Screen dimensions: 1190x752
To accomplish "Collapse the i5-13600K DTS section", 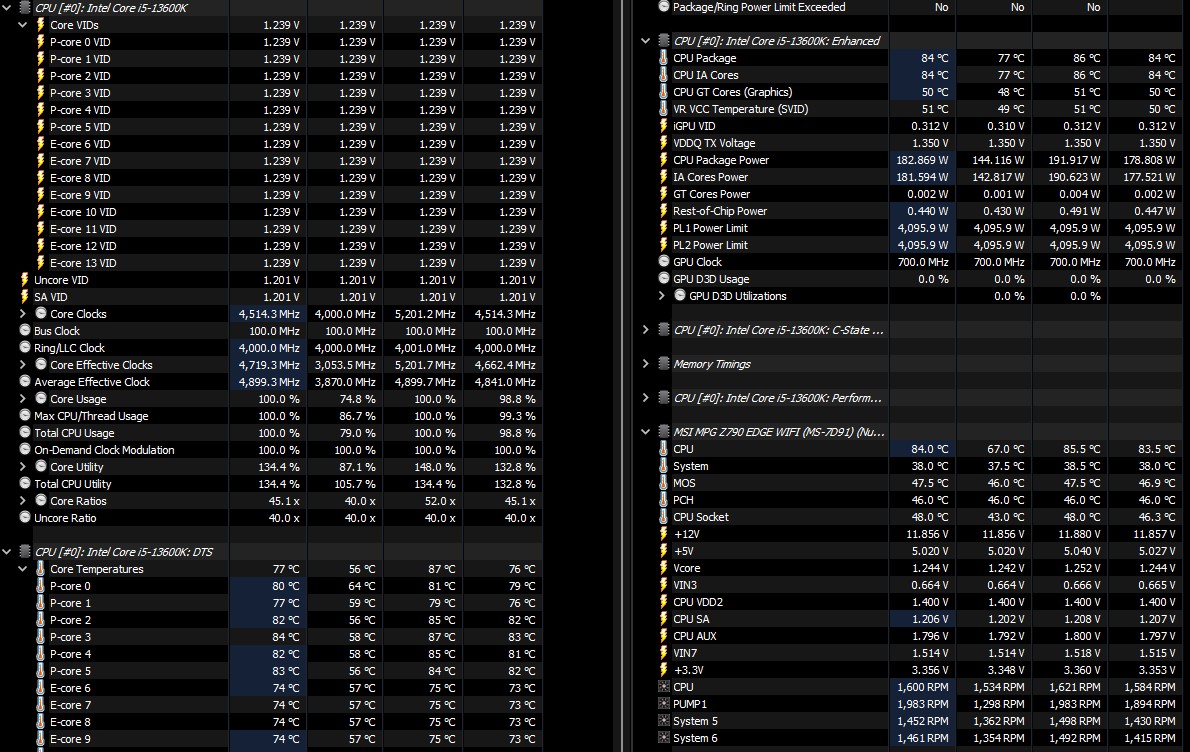I will coord(7,552).
